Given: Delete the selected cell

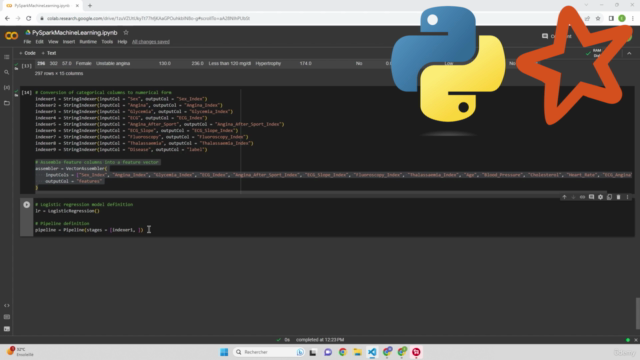Looking at the screenshot, I should tap(618, 197).
